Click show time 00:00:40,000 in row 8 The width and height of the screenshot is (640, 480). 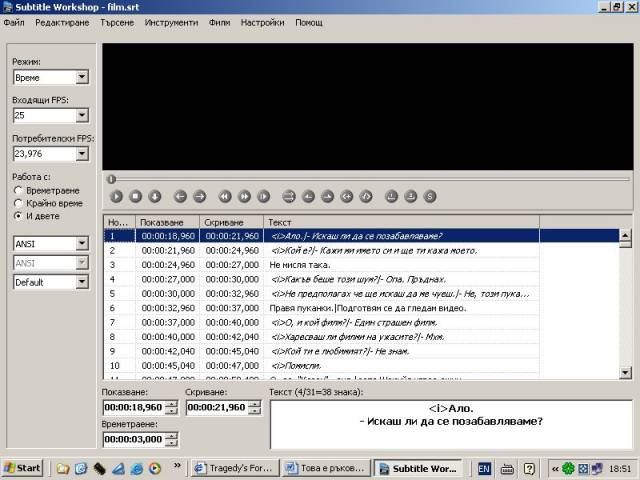tap(168, 337)
